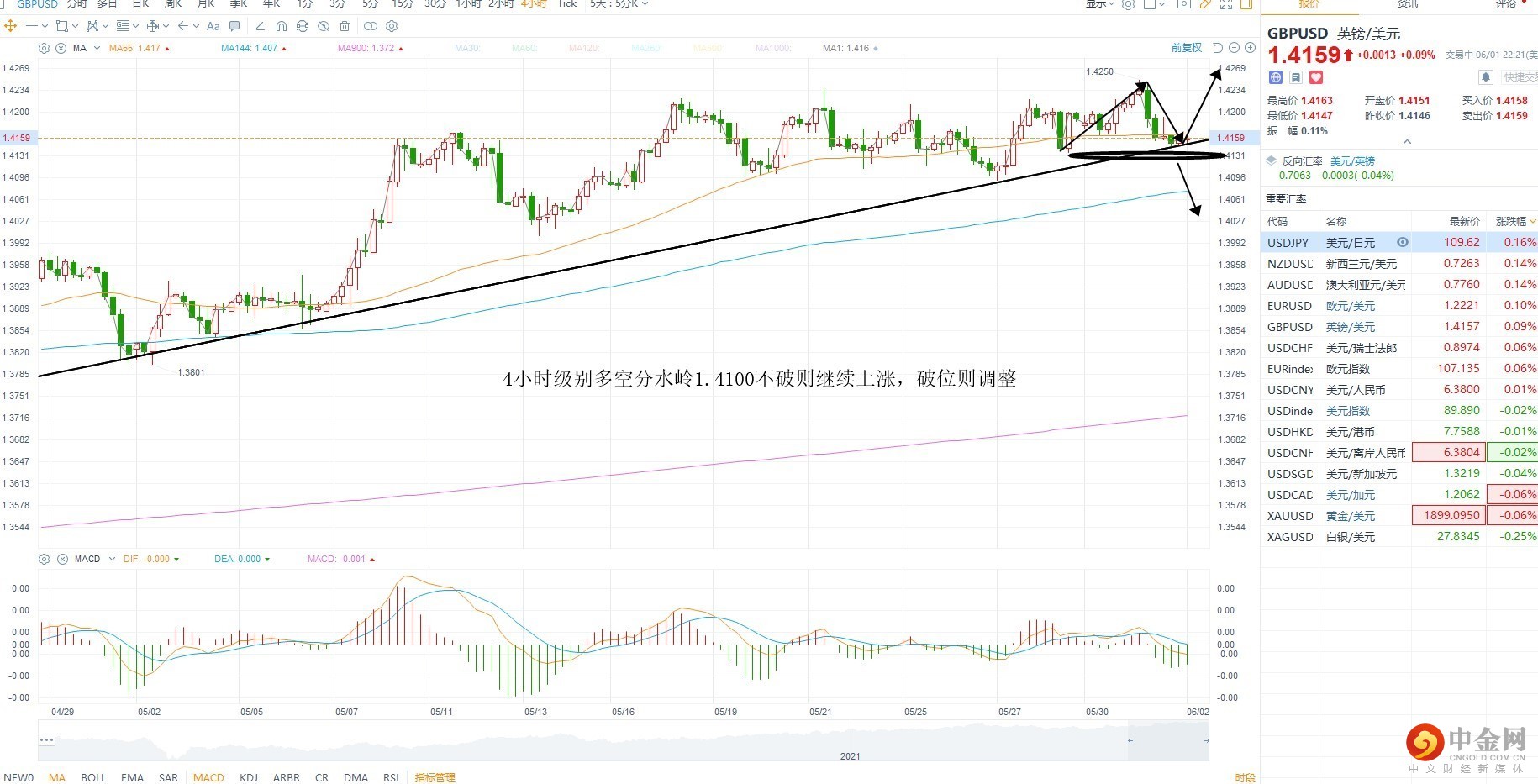The image size is (1538, 784).
Task: Switch to the 15分 timeframe
Action: pos(403,4)
